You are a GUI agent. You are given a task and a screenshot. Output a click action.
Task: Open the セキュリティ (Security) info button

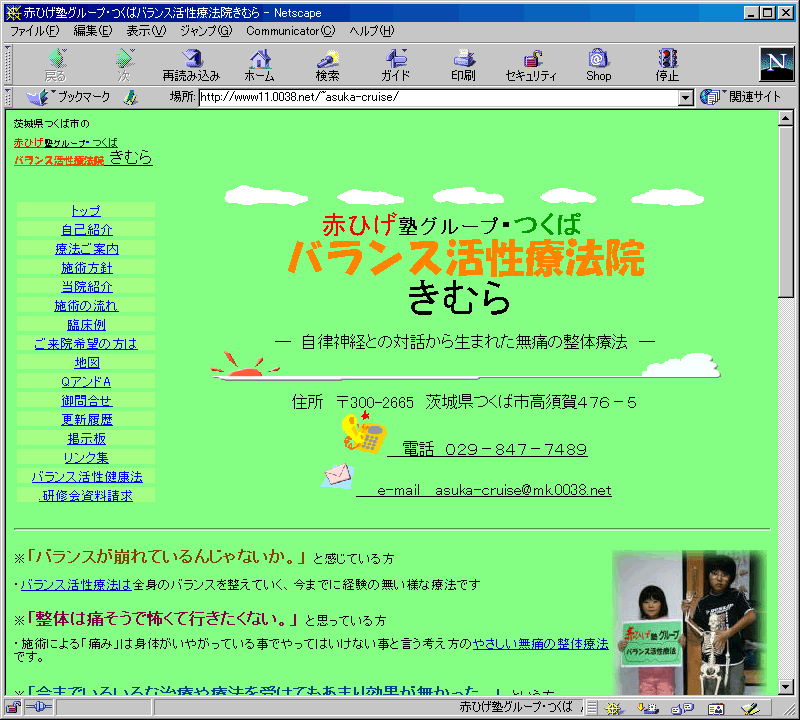click(531, 65)
